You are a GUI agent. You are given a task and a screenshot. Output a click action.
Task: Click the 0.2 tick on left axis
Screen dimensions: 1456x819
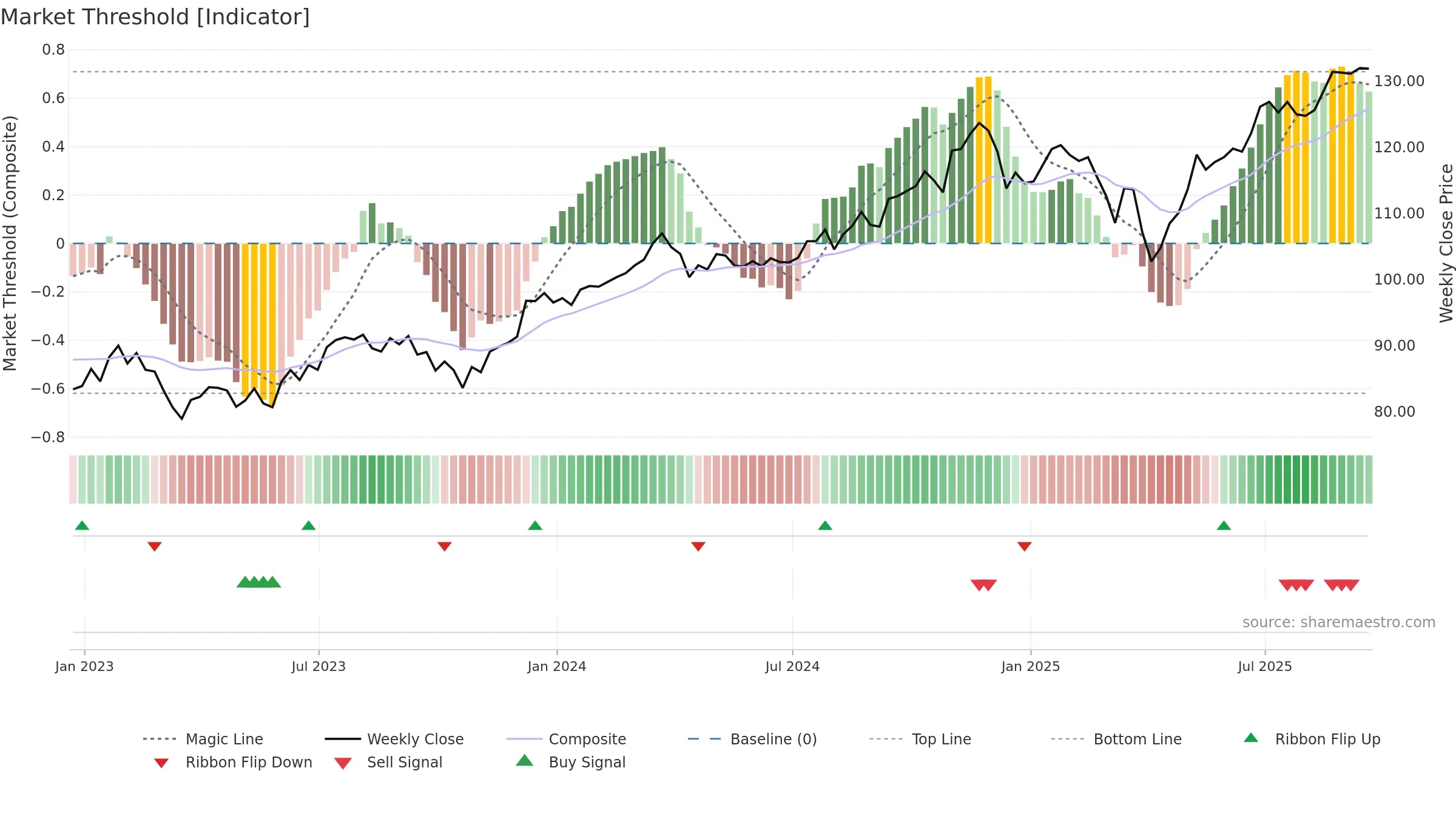[53, 195]
